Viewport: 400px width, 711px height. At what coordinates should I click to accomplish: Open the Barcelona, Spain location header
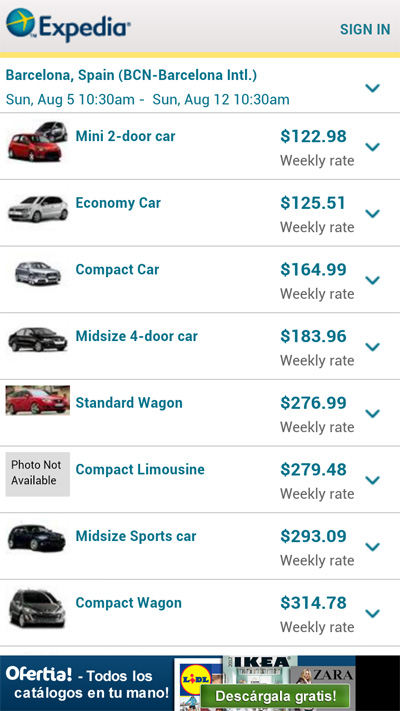point(132,75)
